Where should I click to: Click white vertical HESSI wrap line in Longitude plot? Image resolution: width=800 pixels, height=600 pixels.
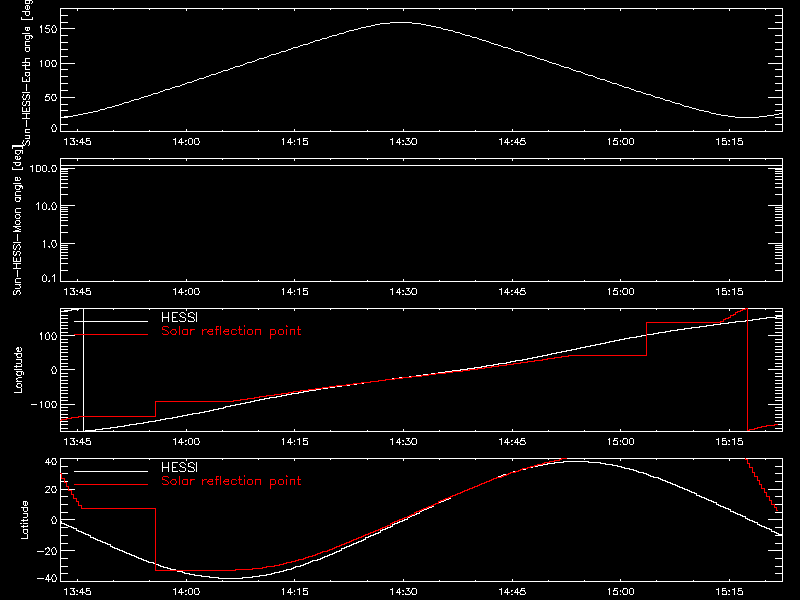coord(84,370)
